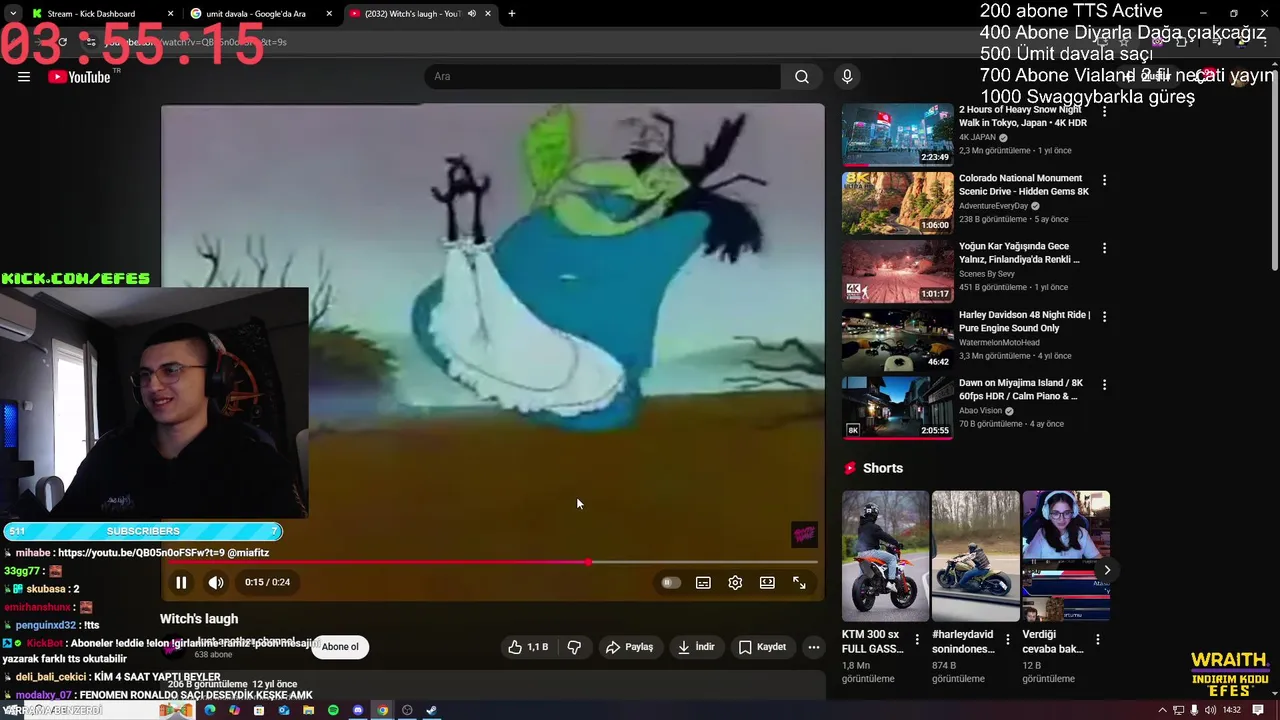Viewport: 1280px width, 720px height.
Task: Click the Paylaş share button
Action: pos(629,647)
